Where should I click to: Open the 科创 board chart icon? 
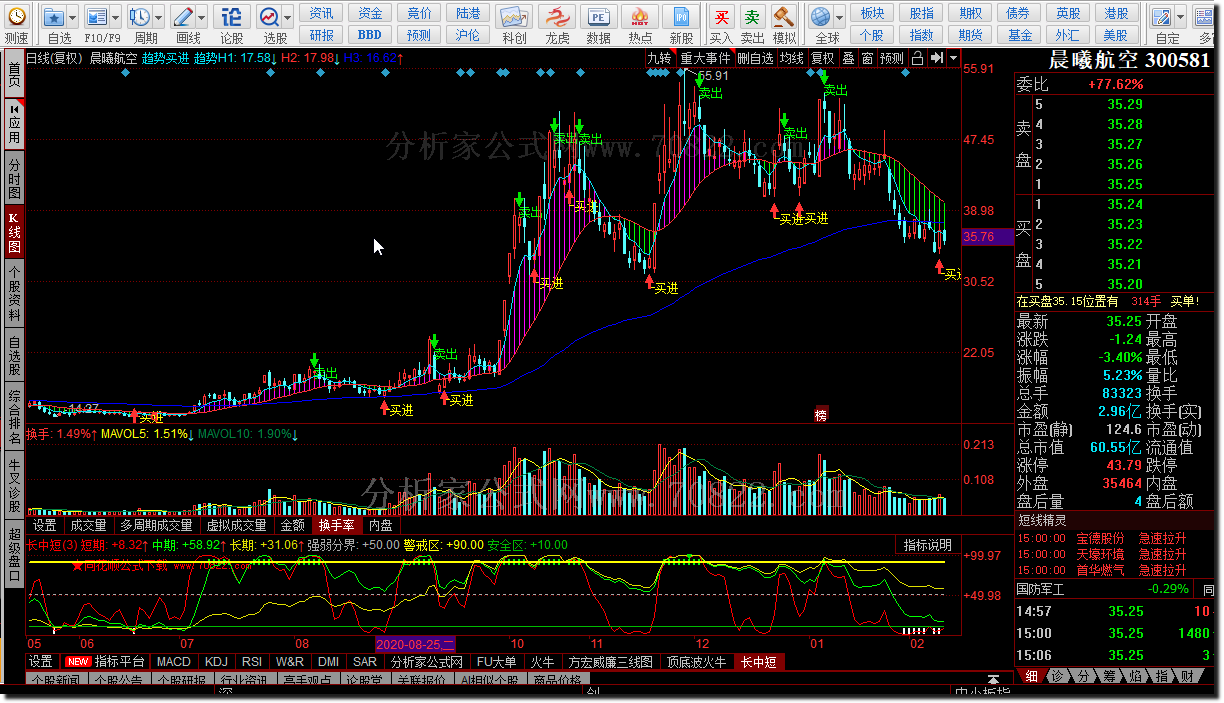514,18
